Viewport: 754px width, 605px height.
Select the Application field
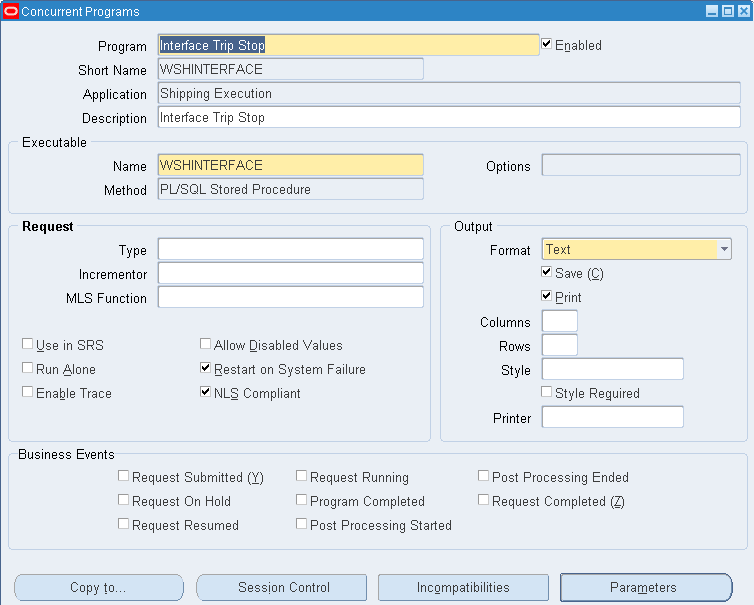click(x=449, y=93)
